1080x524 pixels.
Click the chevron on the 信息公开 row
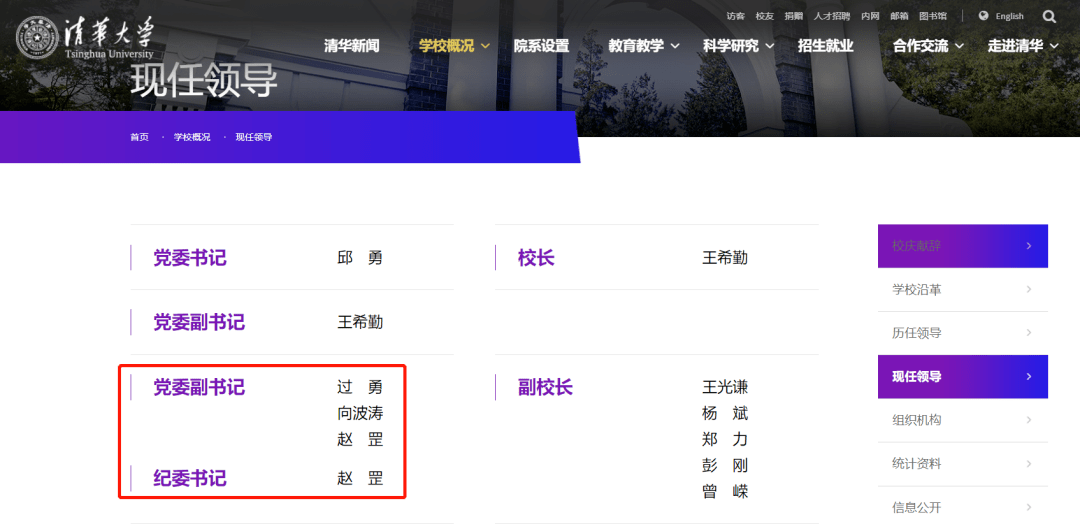[1029, 508]
